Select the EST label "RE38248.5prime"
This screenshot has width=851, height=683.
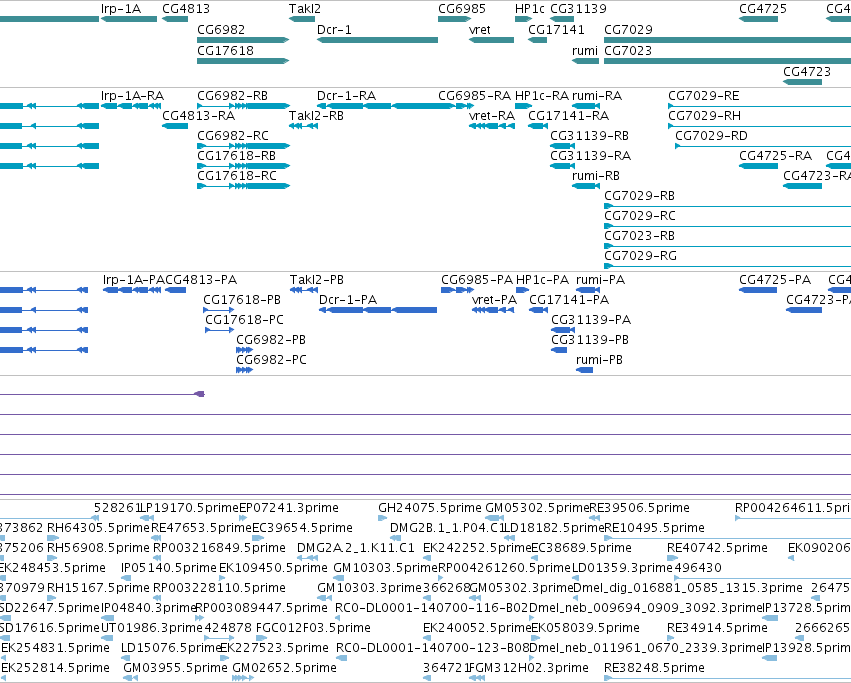click(x=654, y=667)
